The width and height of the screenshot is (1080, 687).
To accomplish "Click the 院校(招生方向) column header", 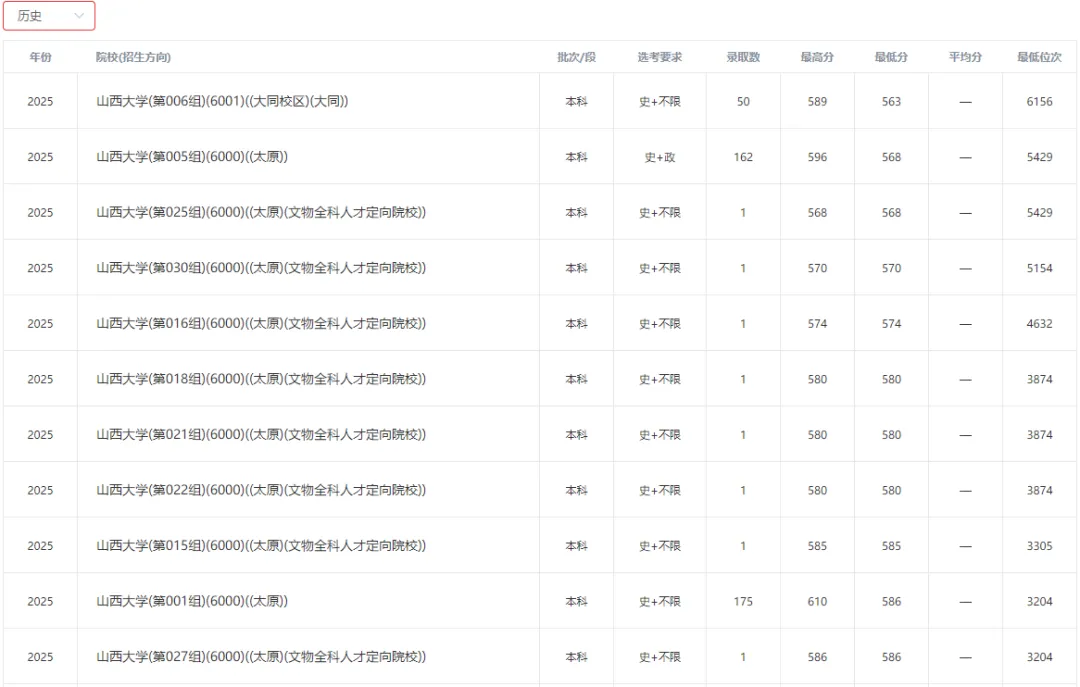I will (x=134, y=57).
